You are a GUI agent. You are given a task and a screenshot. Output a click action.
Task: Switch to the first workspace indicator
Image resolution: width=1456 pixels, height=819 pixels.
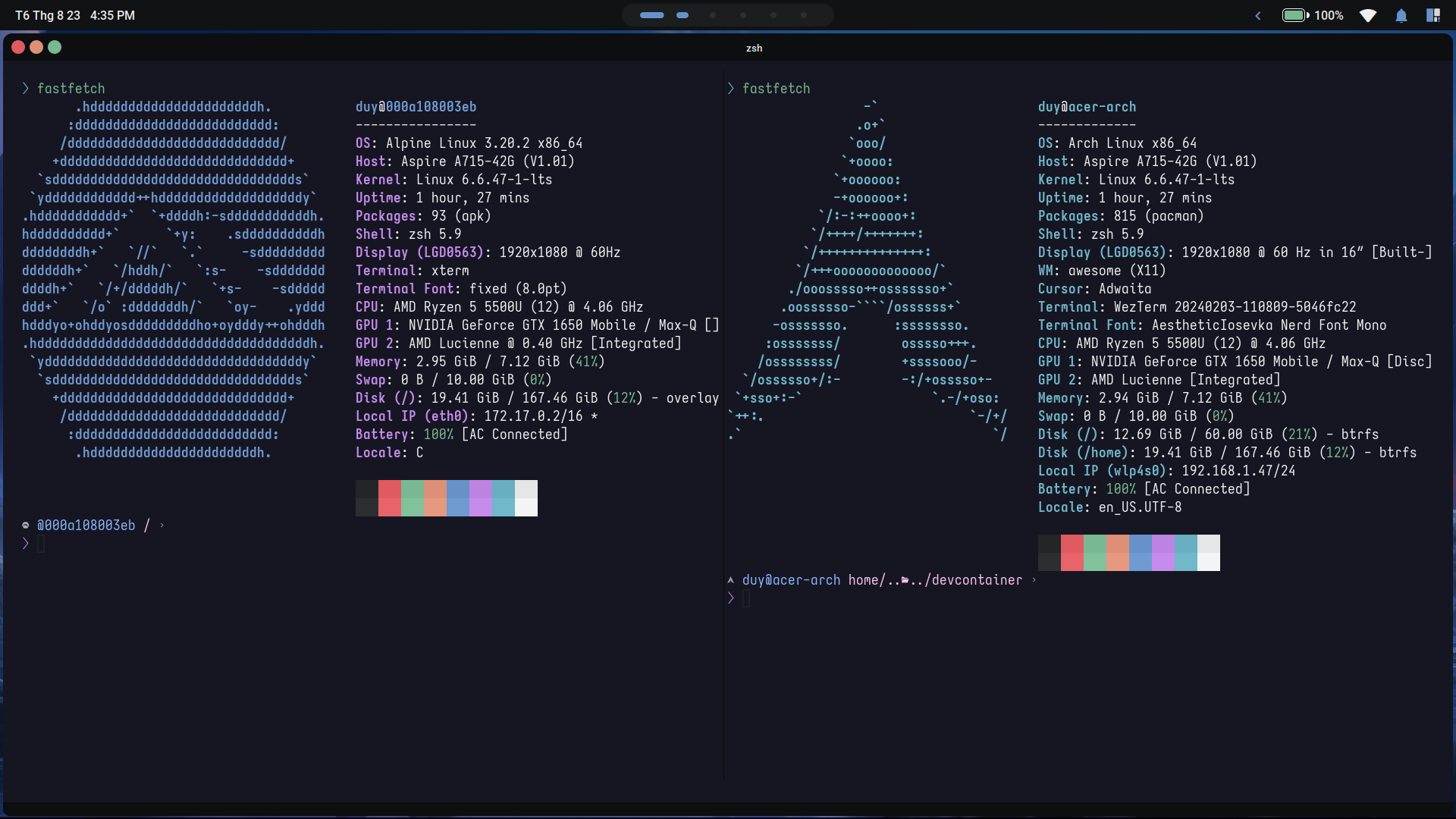[x=651, y=15]
